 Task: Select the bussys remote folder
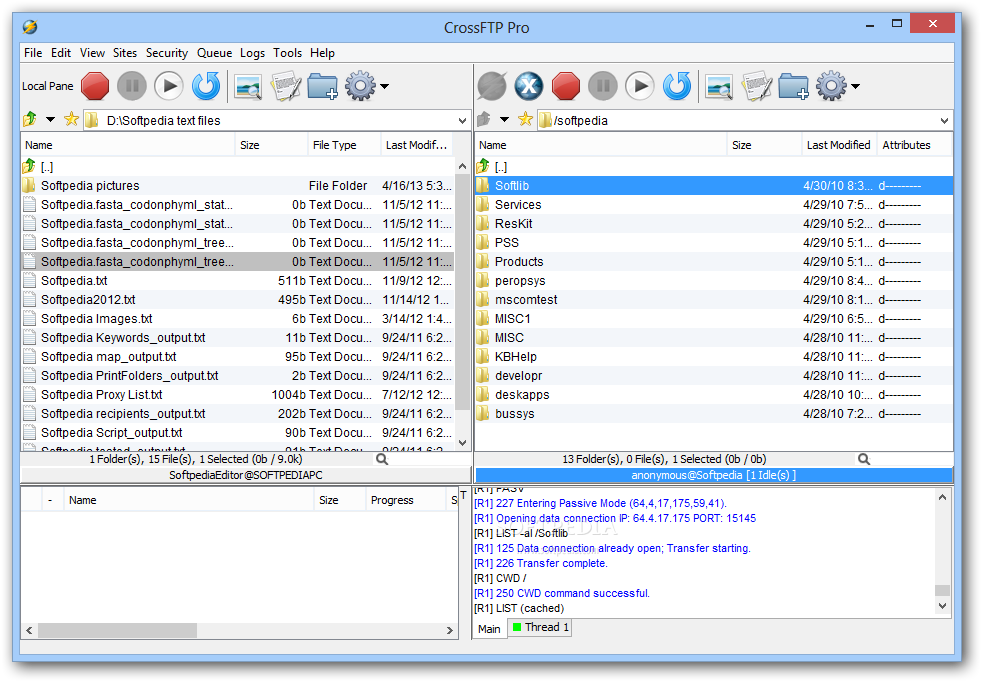[x=714, y=413]
